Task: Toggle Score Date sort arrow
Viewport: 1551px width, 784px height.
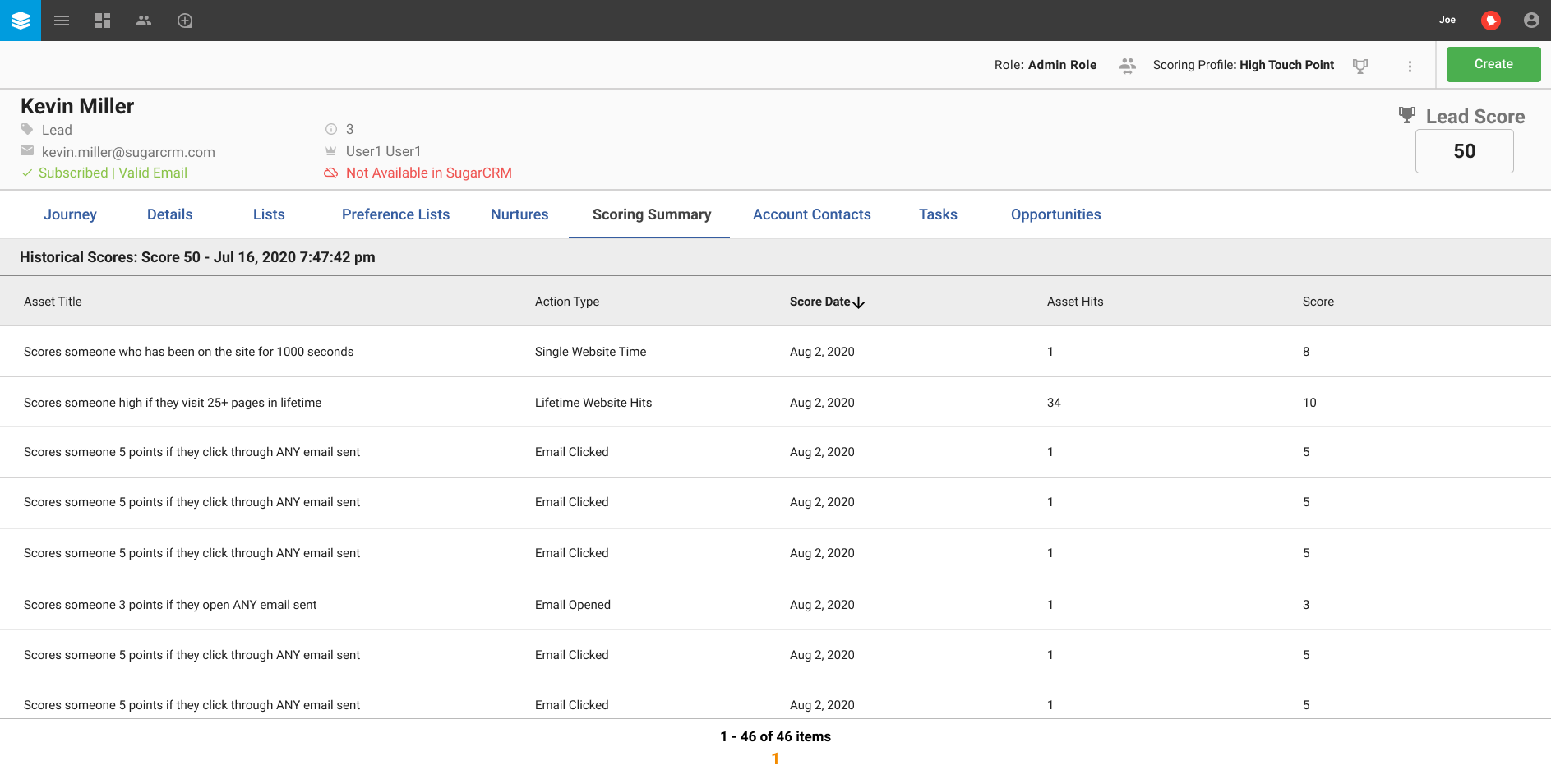Action: click(859, 302)
